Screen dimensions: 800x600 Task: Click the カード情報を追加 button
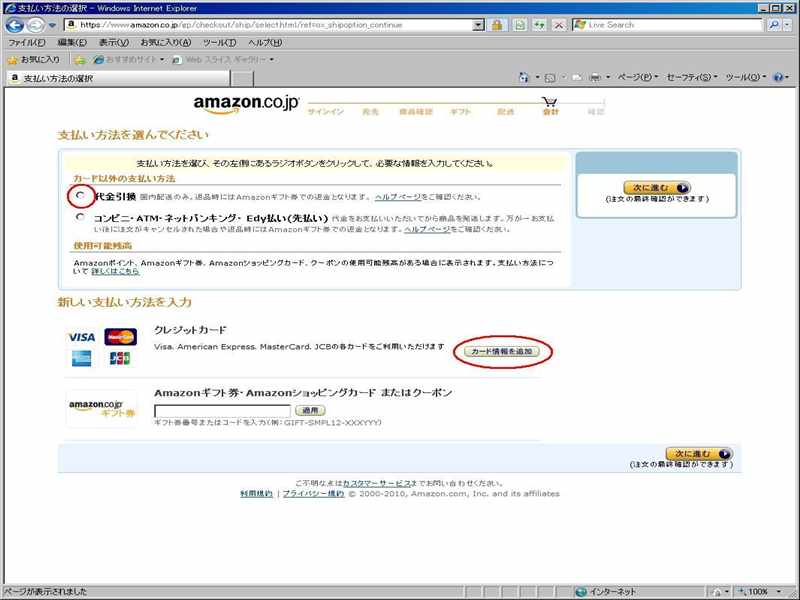(x=502, y=352)
